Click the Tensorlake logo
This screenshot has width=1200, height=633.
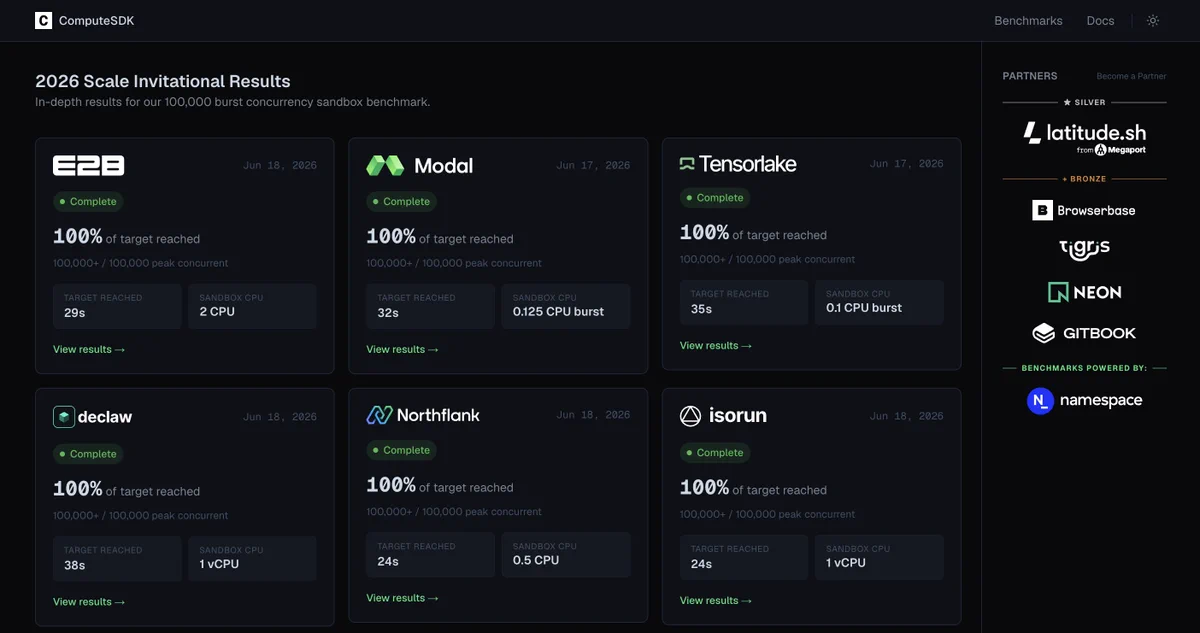pyautogui.click(x=738, y=163)
